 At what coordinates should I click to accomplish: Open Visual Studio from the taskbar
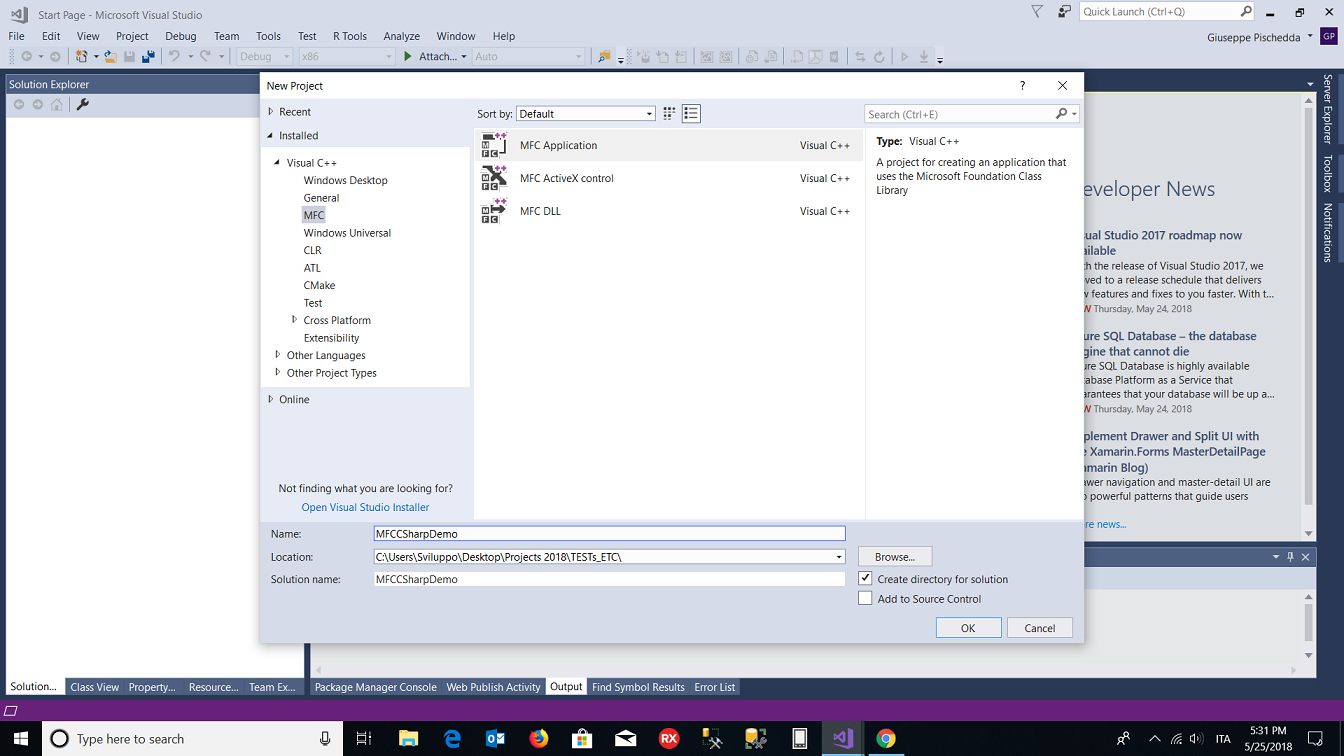coord(842,739)
